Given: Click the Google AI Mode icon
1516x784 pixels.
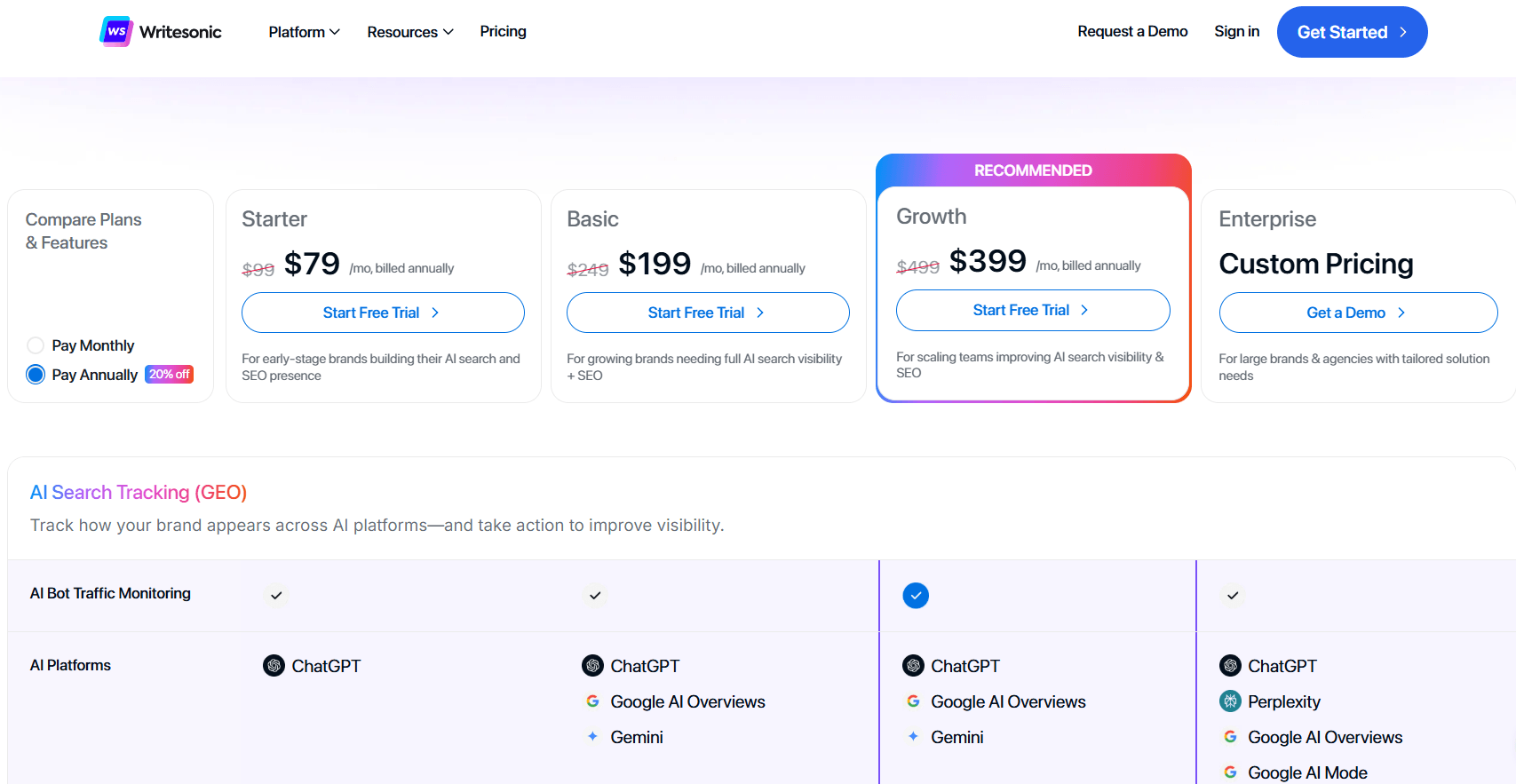Looking at the screenshot, I should coord(1230,772).
